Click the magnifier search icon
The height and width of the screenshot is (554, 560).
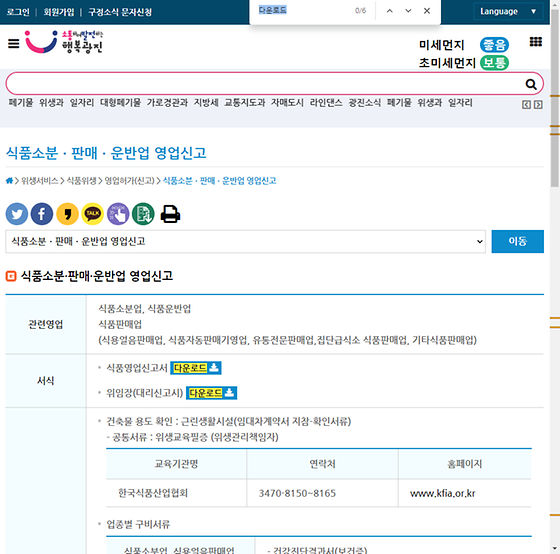click(x=531, y=84)
